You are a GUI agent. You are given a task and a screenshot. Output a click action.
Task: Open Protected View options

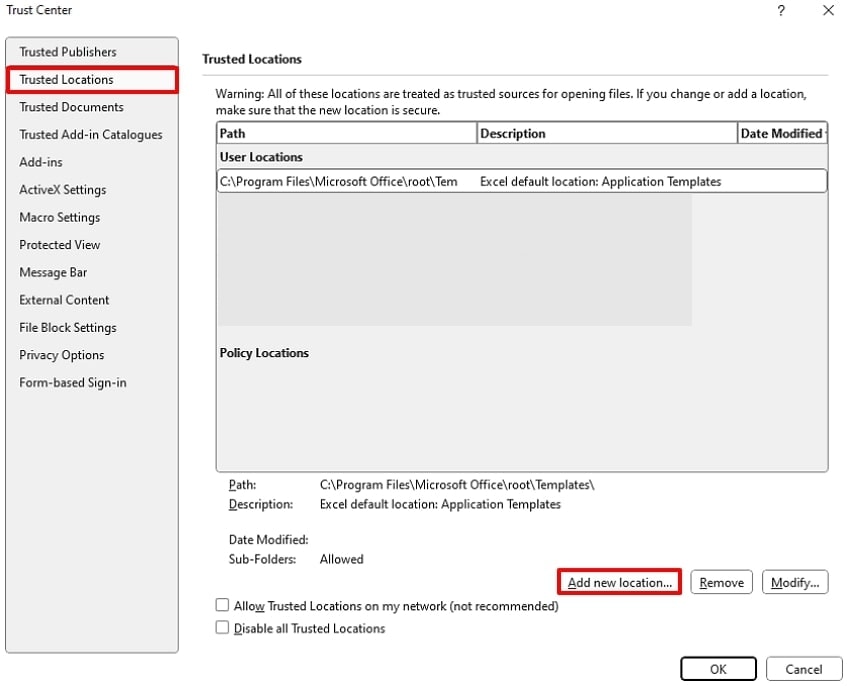[x=60, y=245]
